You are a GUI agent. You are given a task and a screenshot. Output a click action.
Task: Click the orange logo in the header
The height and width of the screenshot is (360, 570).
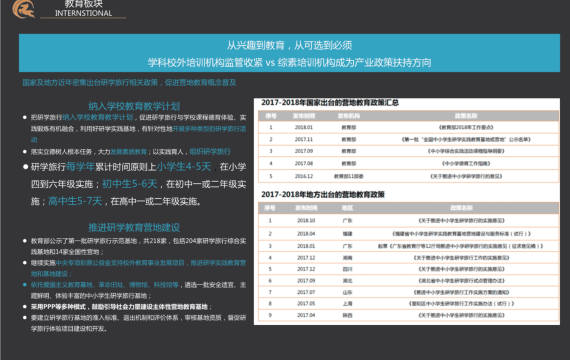tap(24, 9)
